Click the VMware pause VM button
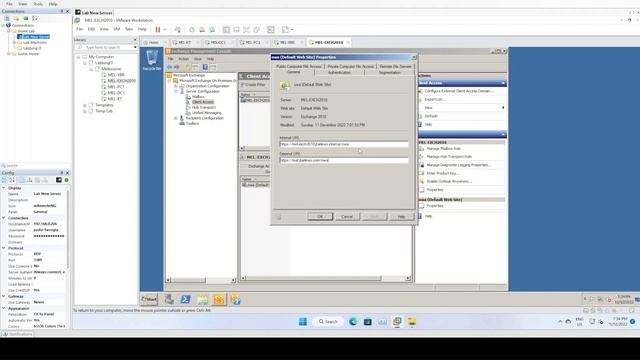Viewport: 640px width, 360px height. click(x=158, y=29)
